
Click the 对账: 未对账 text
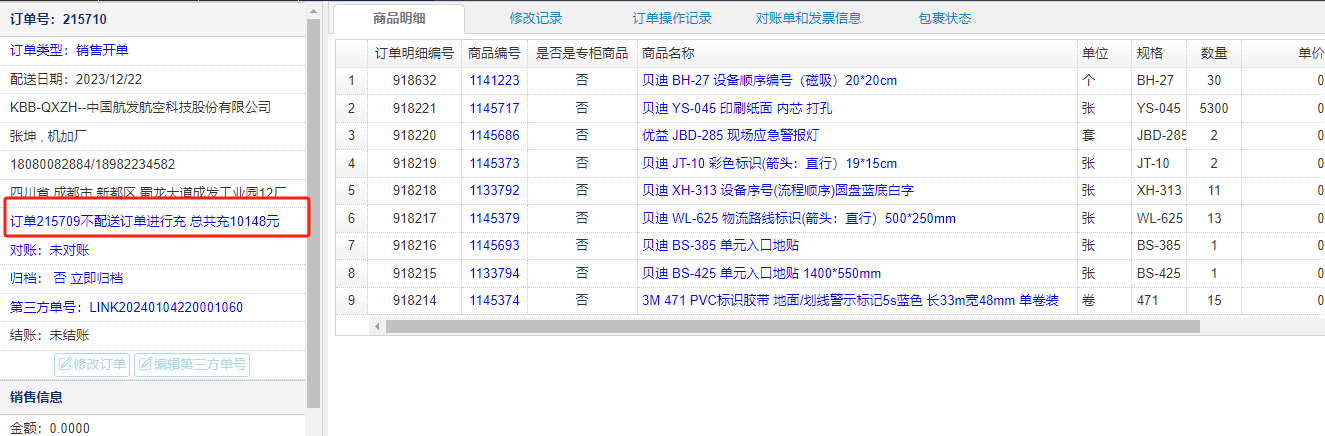click(x=50, y=250)
